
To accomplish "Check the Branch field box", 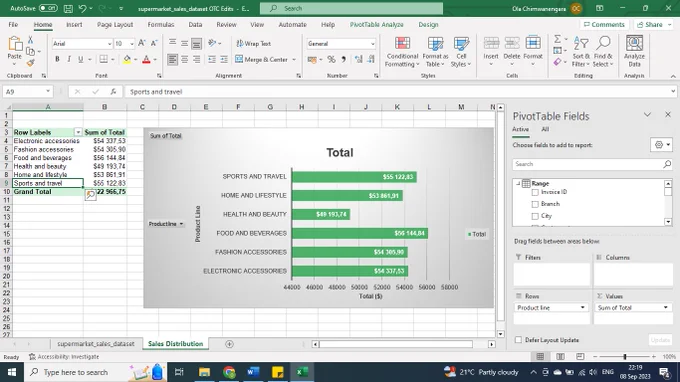I will (535, 204).
